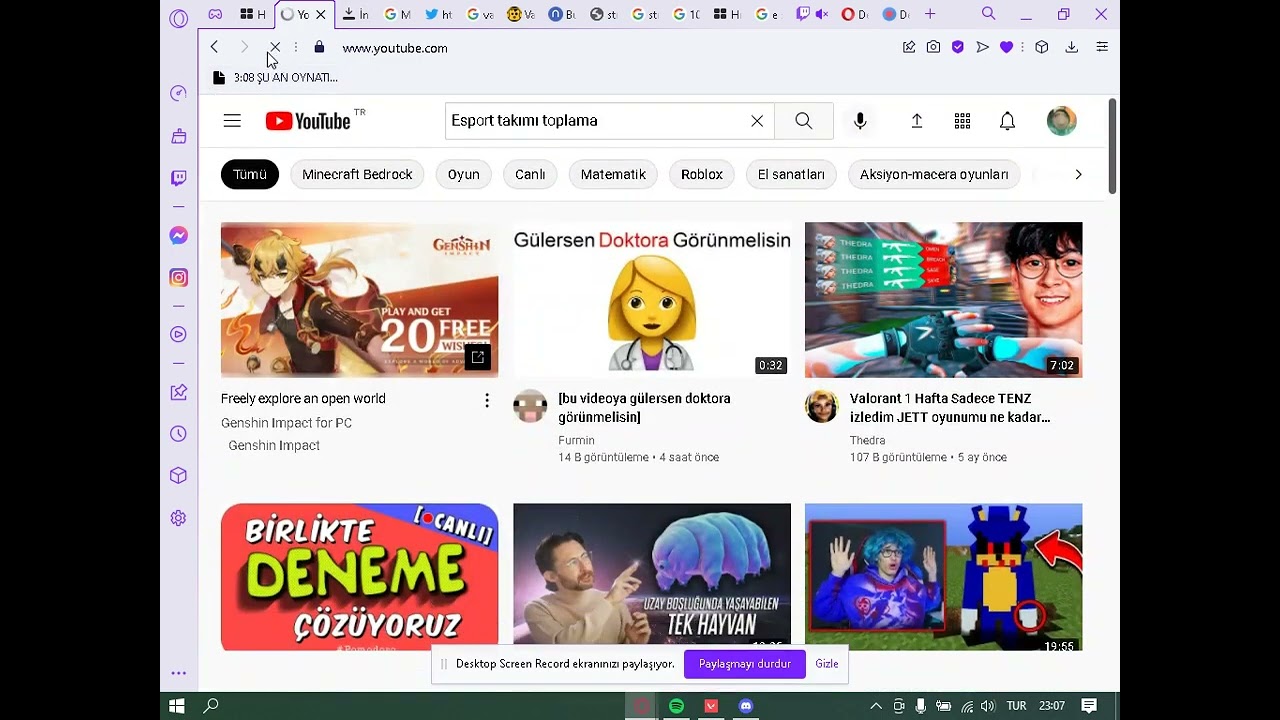
Task: Open Furmin channel link
Action: pyautogui.click(x=576, y=440)
